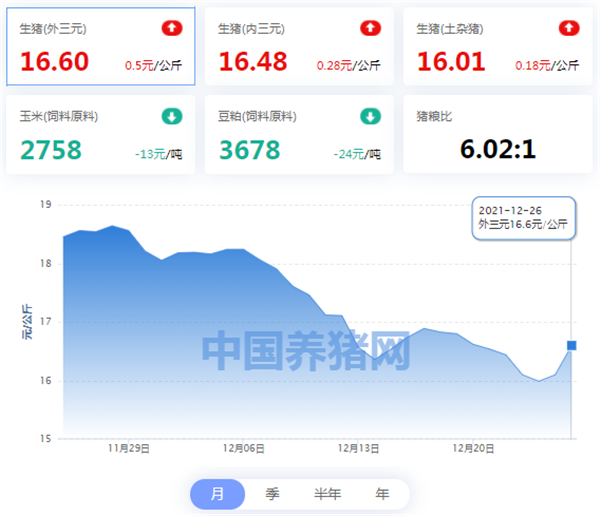Viewport: 600px width, 516px height.
Task: Select the 生猪(外三元) price card
Action: 101,46
